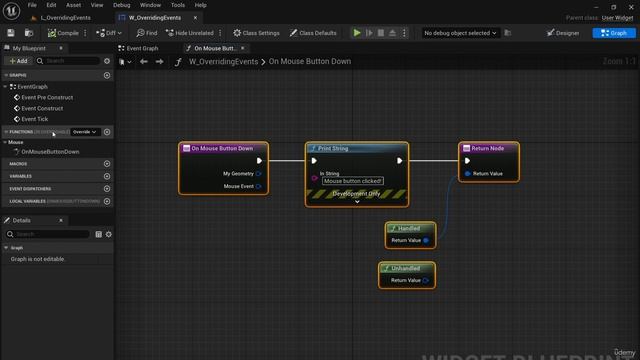Click the Print String In String field

pos(353,181)
